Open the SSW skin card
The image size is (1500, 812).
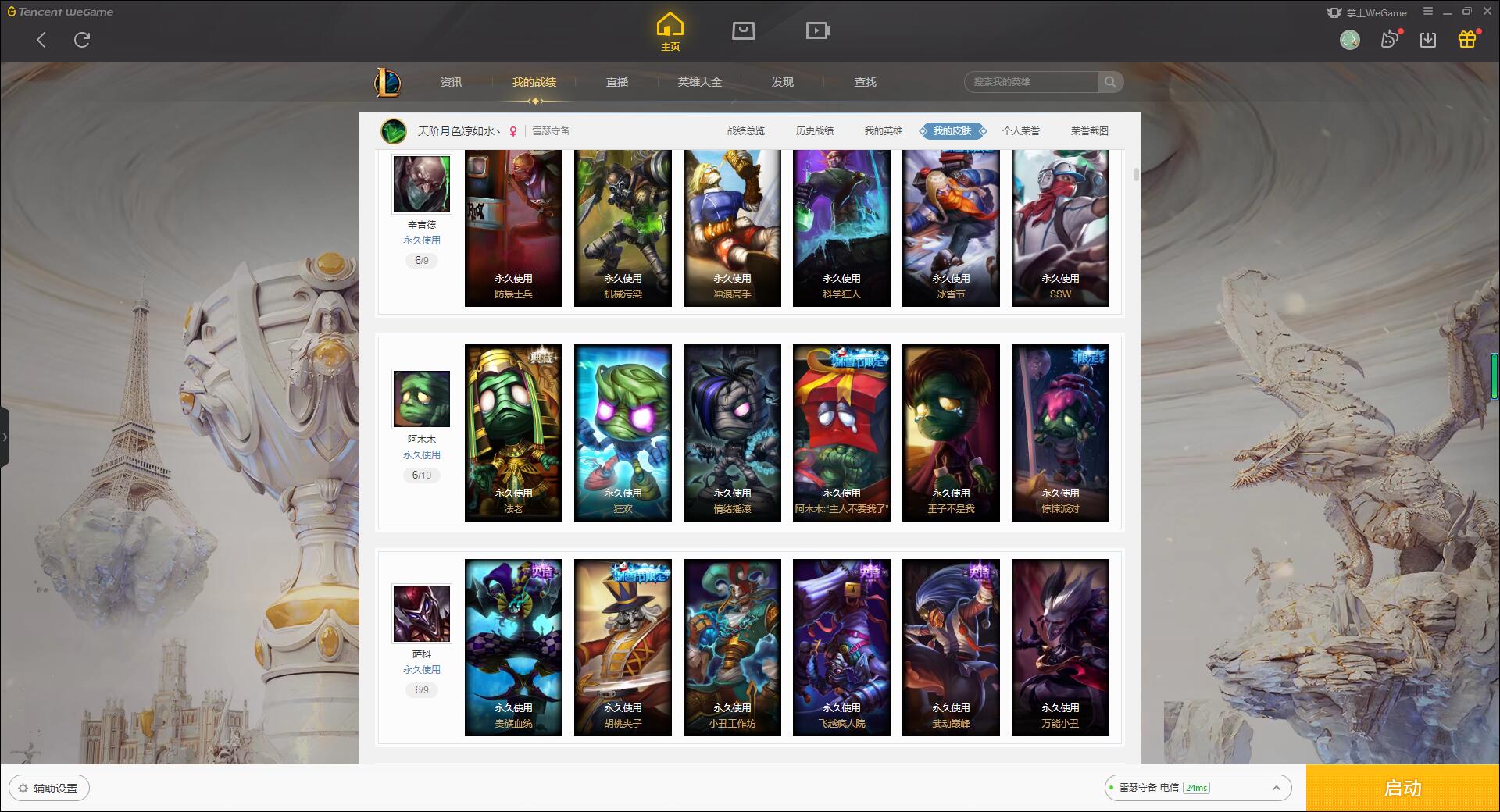click(1060, 228)
